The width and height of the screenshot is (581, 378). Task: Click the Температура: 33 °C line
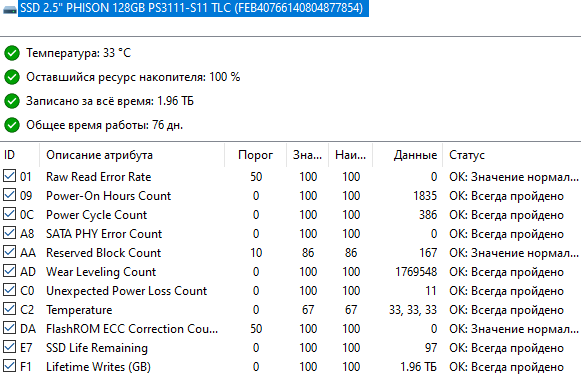(x=78, y=53)
